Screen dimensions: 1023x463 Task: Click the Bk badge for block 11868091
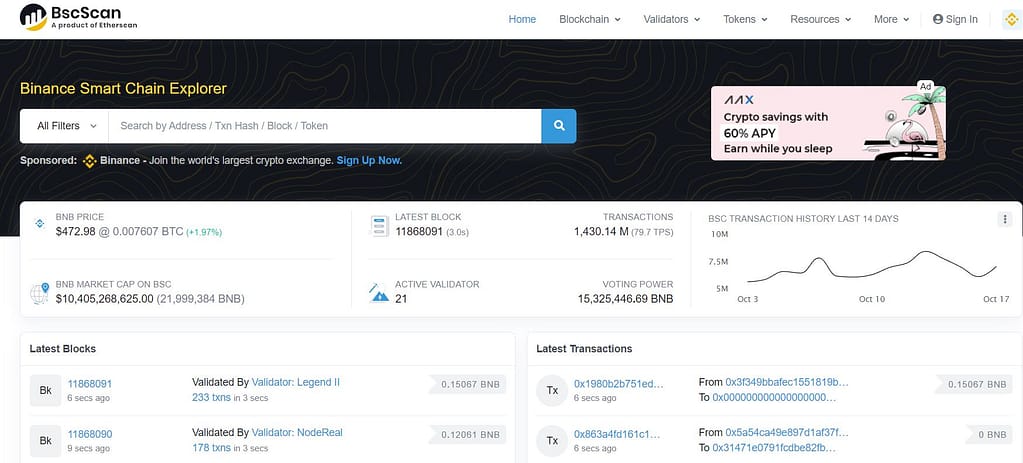[46, 390]
